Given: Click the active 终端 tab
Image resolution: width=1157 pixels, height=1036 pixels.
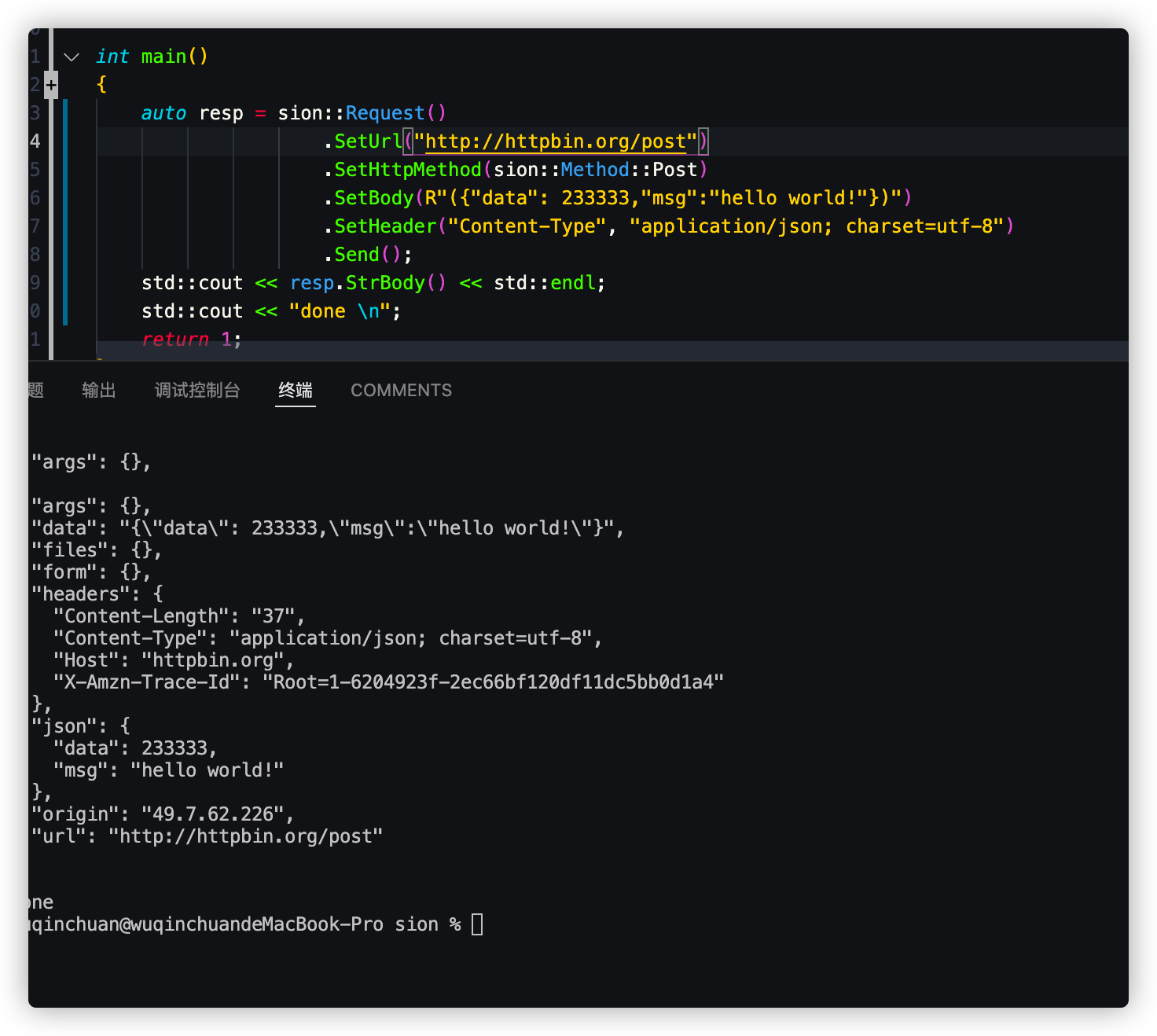Looking at the screenshot, I should [x=295, y=390].
